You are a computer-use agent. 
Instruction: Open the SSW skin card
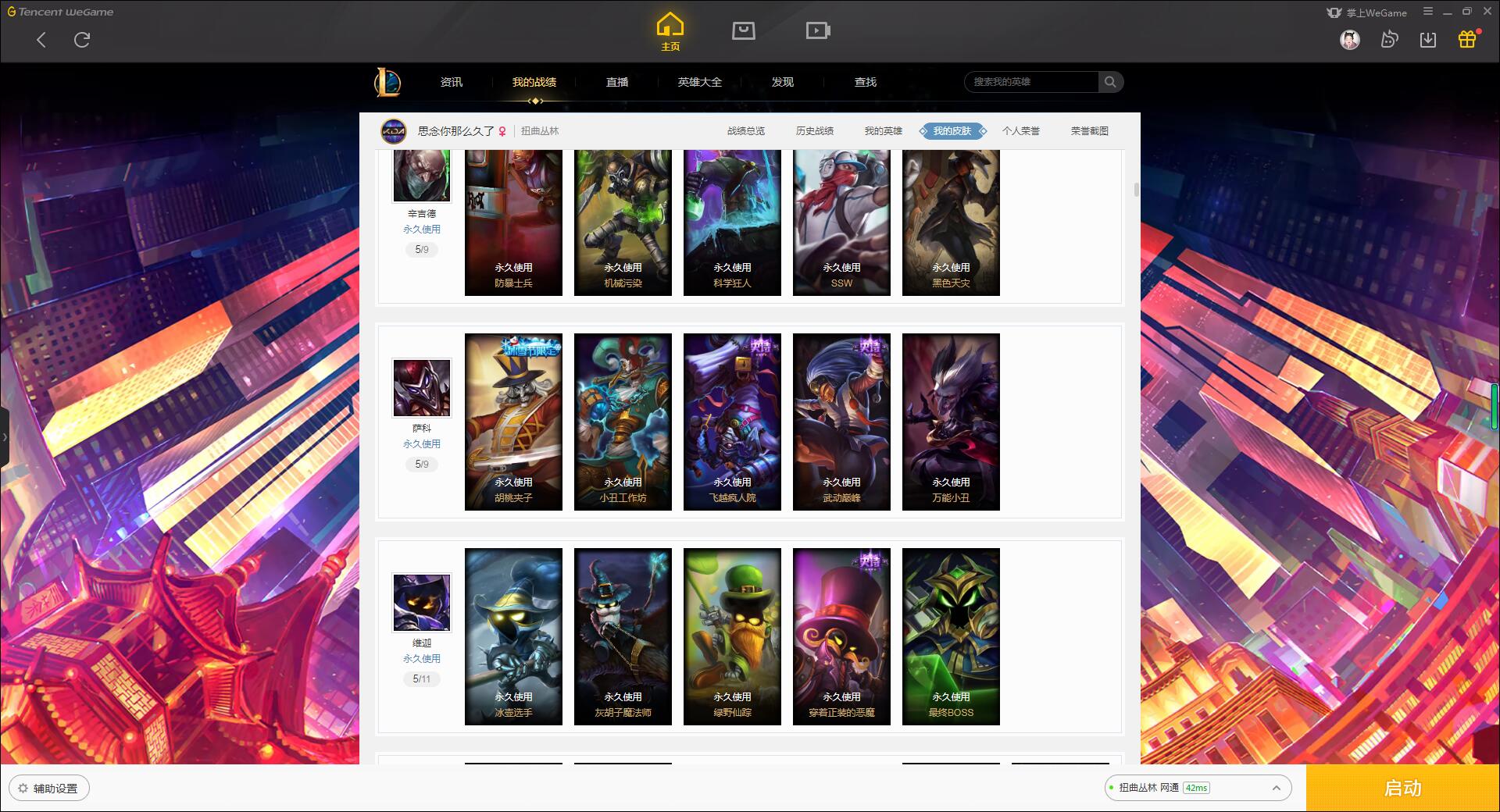click(841, 223)
